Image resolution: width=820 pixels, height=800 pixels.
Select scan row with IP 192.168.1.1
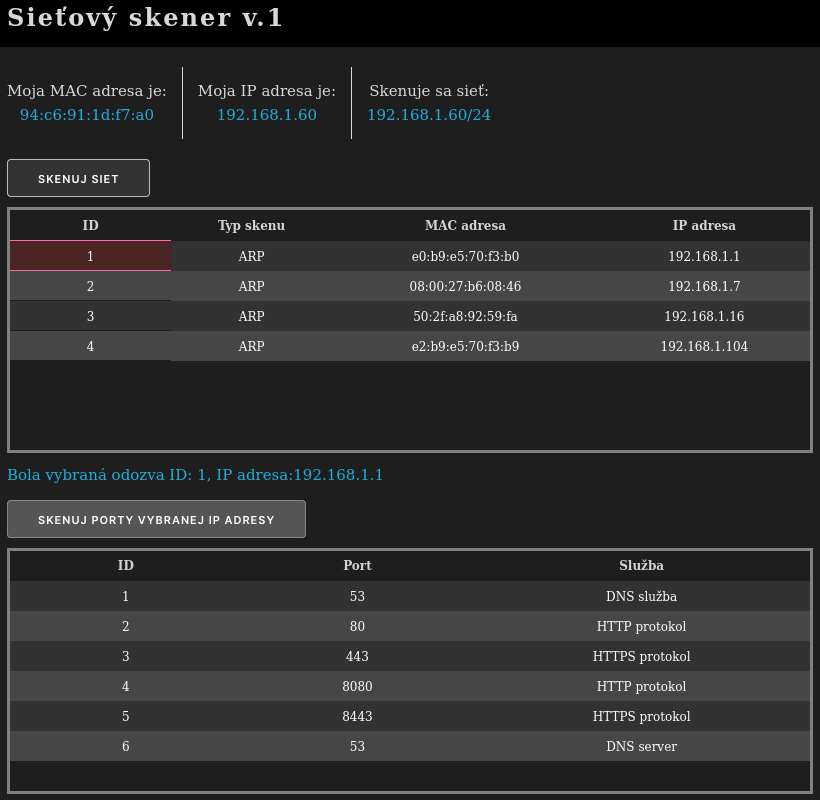click(703, 257)
